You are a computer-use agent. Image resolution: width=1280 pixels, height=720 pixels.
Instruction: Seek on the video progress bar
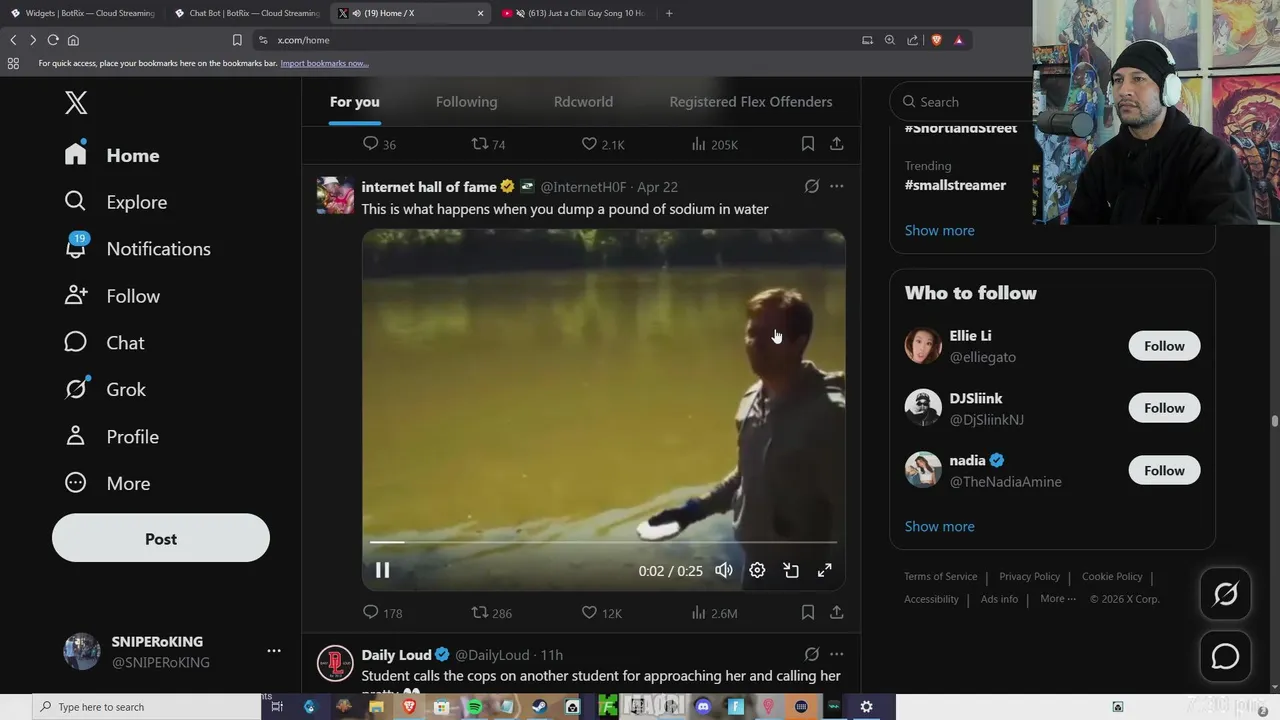603,542
